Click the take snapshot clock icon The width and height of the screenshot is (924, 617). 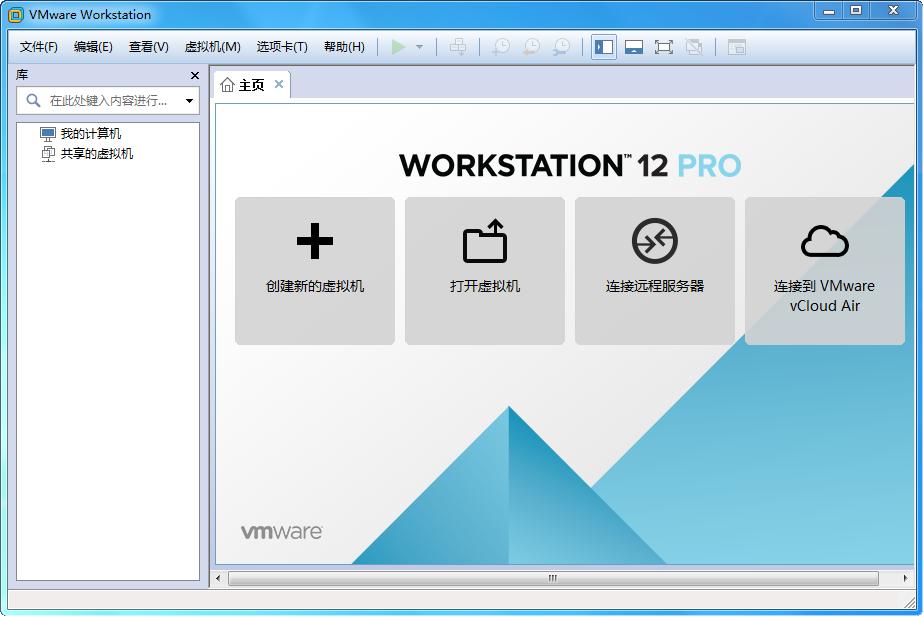tap(501, 47)
